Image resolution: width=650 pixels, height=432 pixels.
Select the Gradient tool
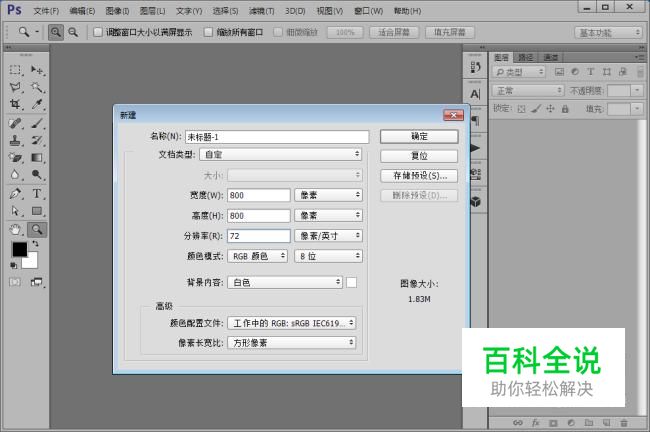coord(37,158)
